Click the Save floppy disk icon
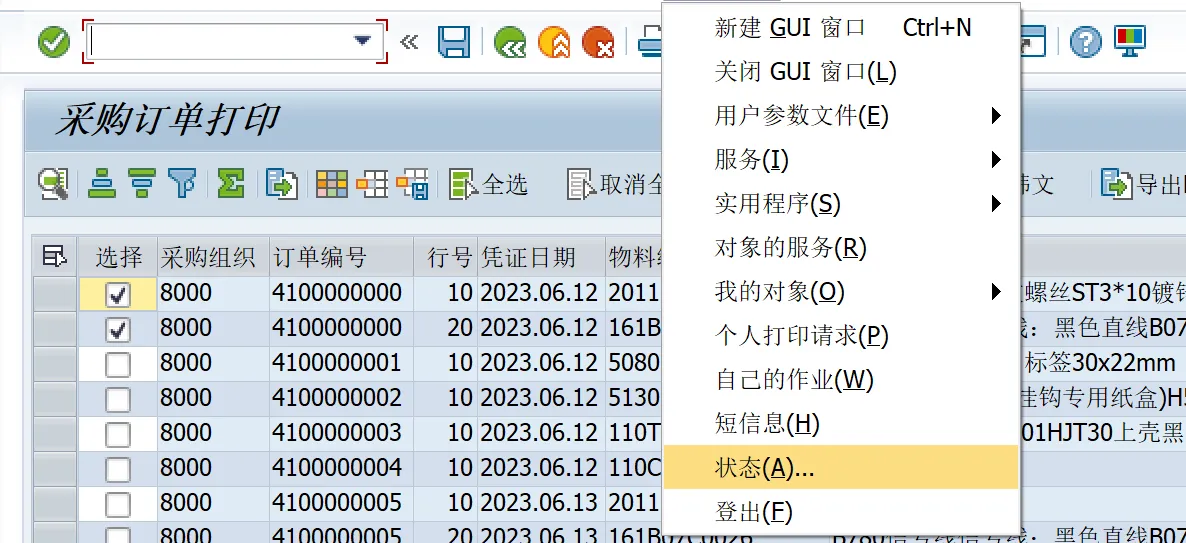This screenshot has height=543, width=1186. (455, 42)
